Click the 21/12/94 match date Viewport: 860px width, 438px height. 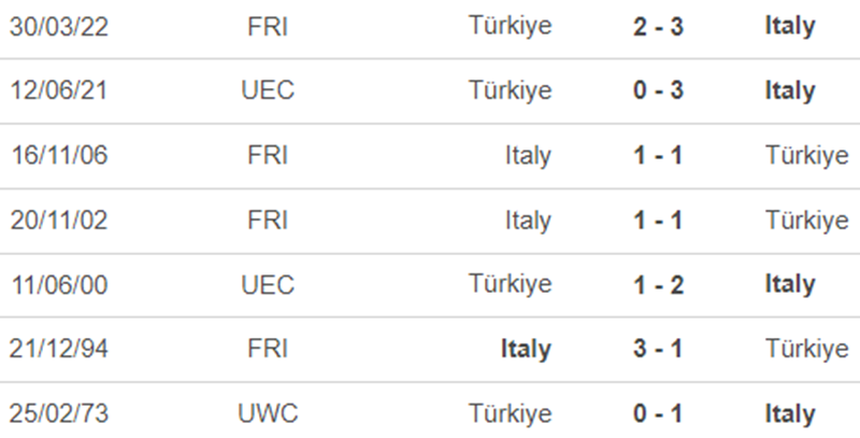59,349
